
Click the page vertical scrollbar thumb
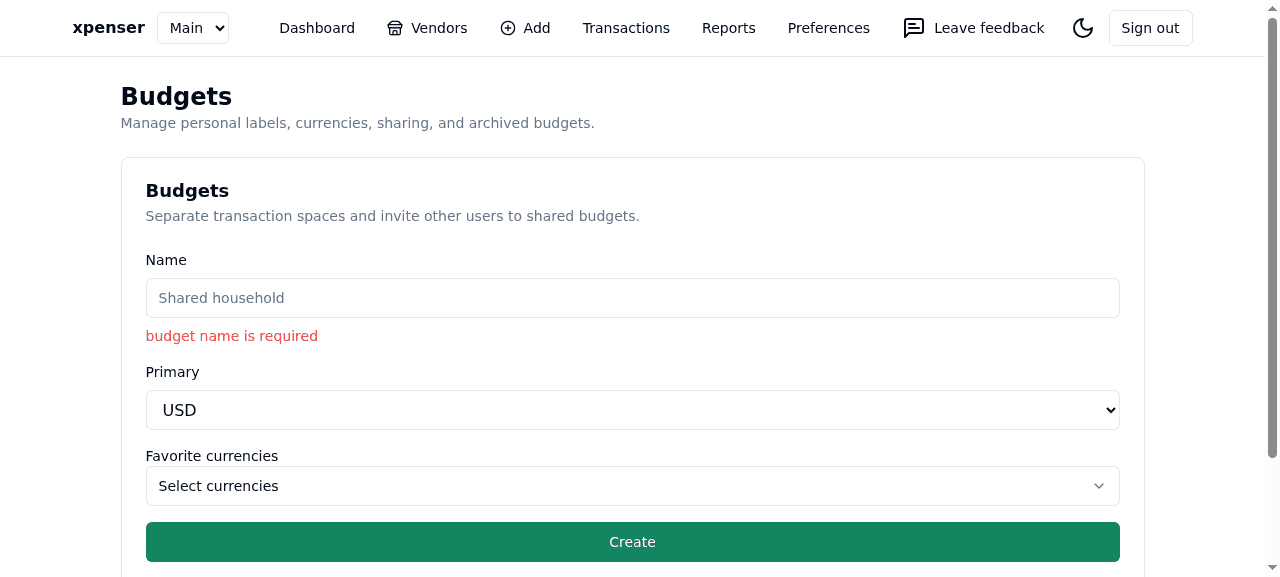[x=1272, y=238]
